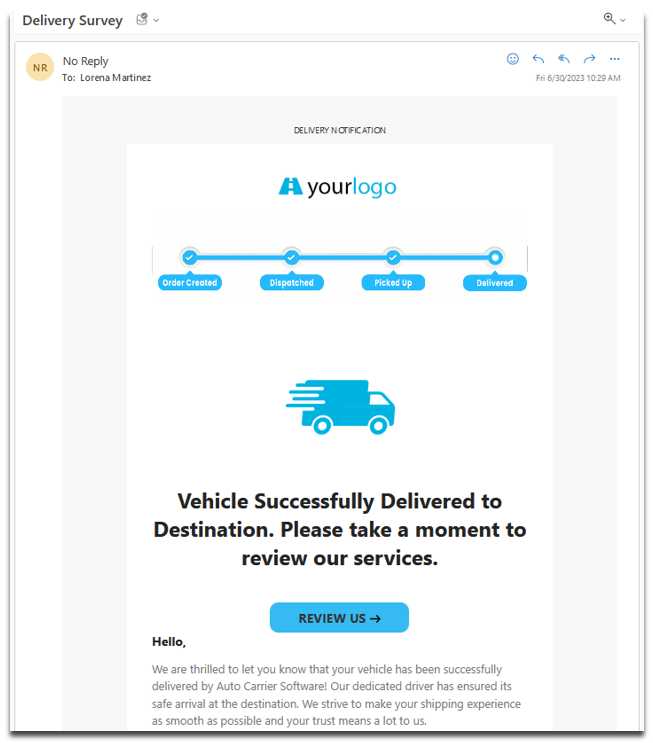Click the emoji reaction smiley icon
Image resolution: width=653 pixels, height=743 pixels.
pyautogui.click(x=512, y=59)
